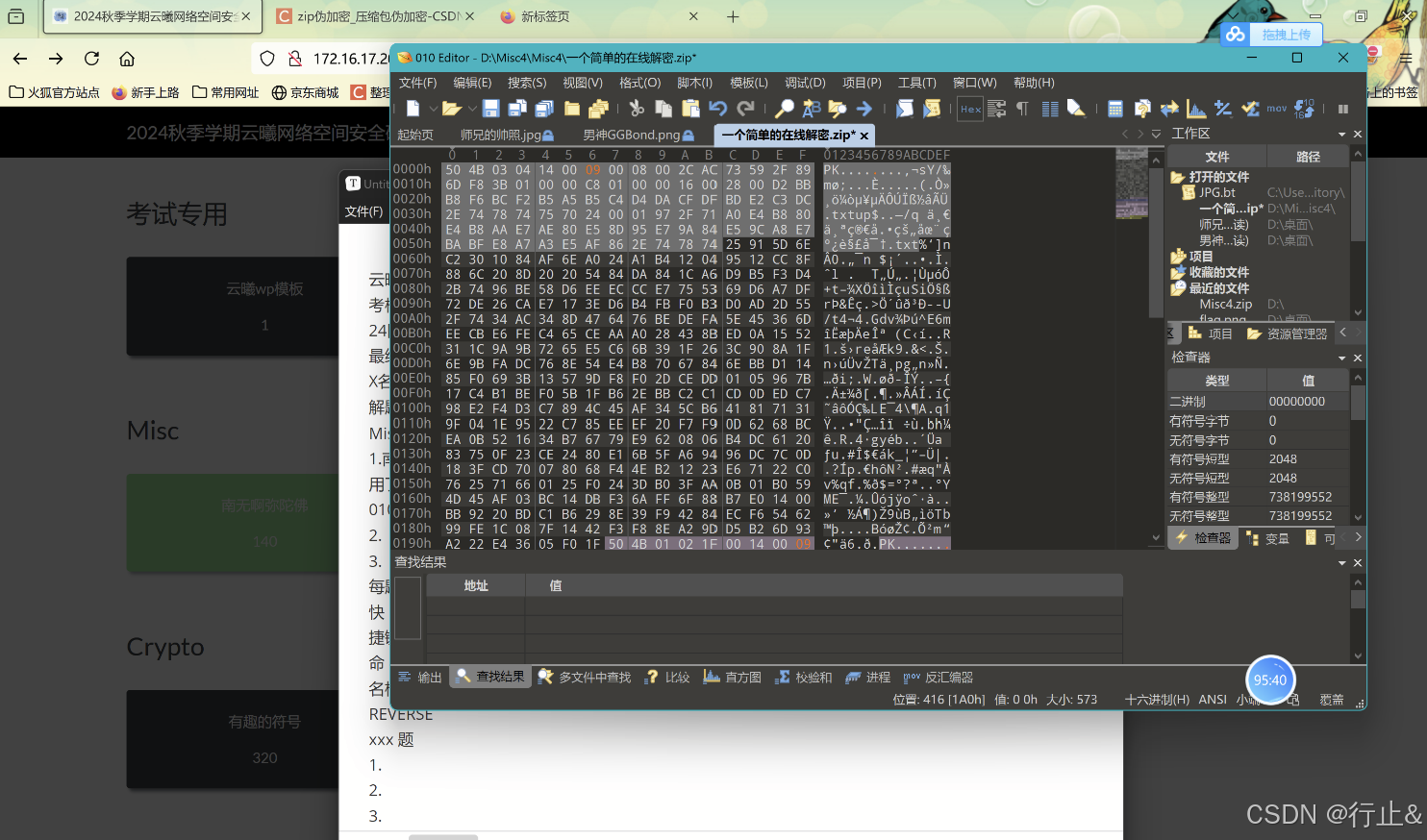Close the 一个简单的在线解密.zip tab
This screenshot has height=840, width=1427.
click(864, 136)
